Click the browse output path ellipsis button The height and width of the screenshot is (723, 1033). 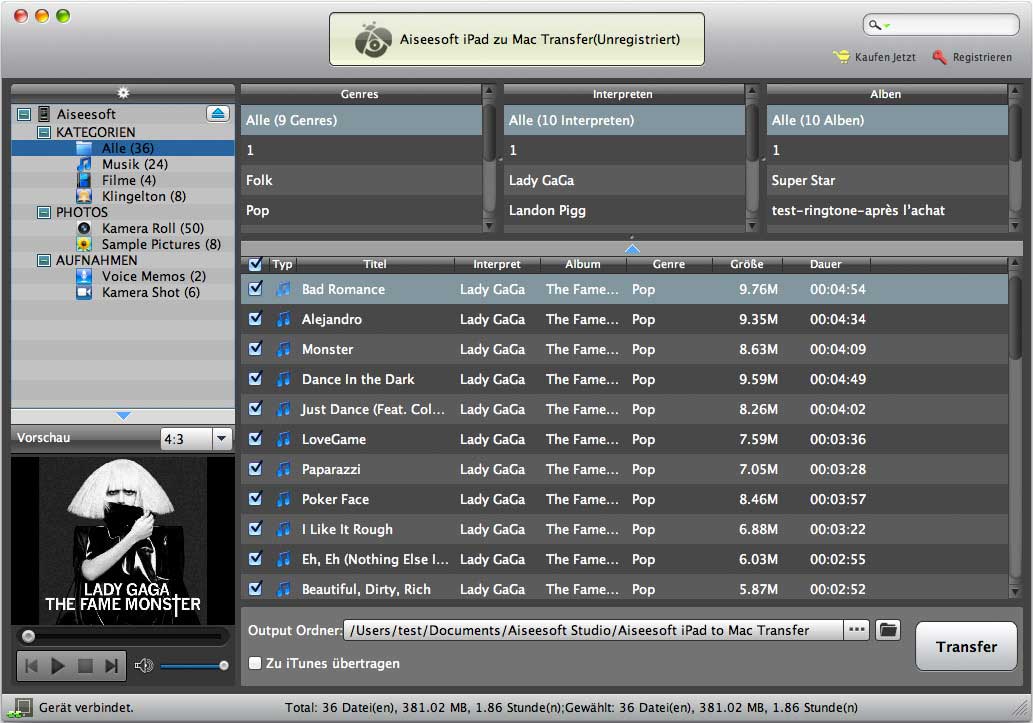click(x=856, y=630)
